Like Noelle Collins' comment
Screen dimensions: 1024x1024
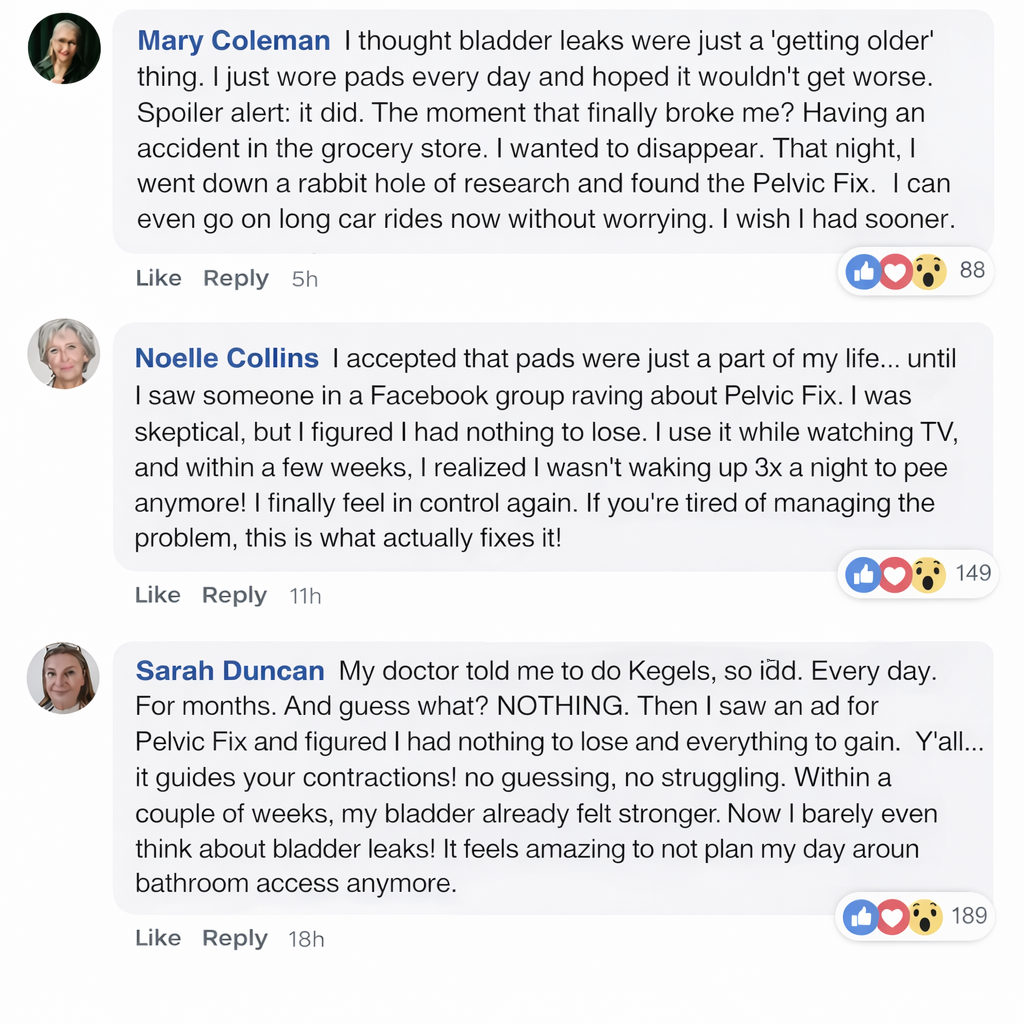click(157, 595)
